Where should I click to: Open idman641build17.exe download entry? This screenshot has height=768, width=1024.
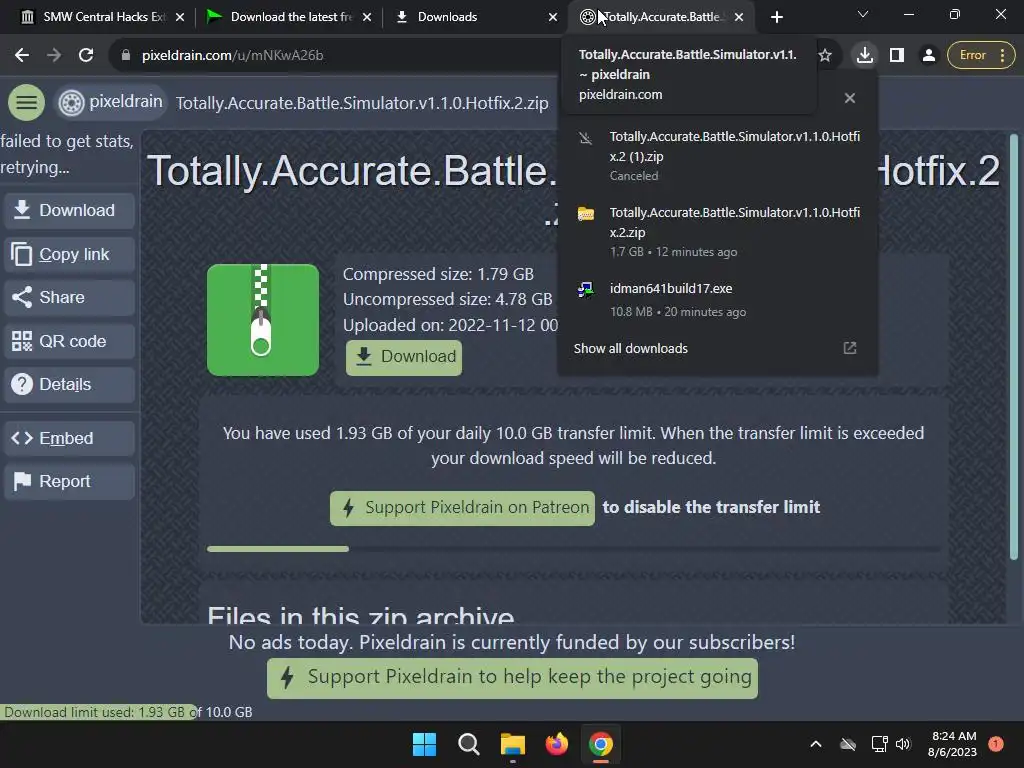click(x=717, y=300)
